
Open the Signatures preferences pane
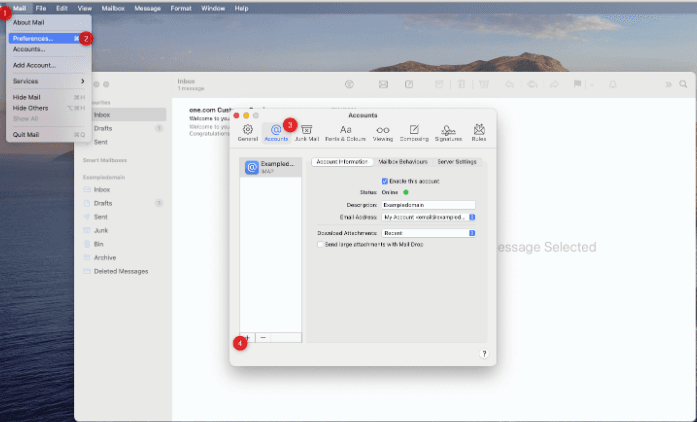[448, 132]
